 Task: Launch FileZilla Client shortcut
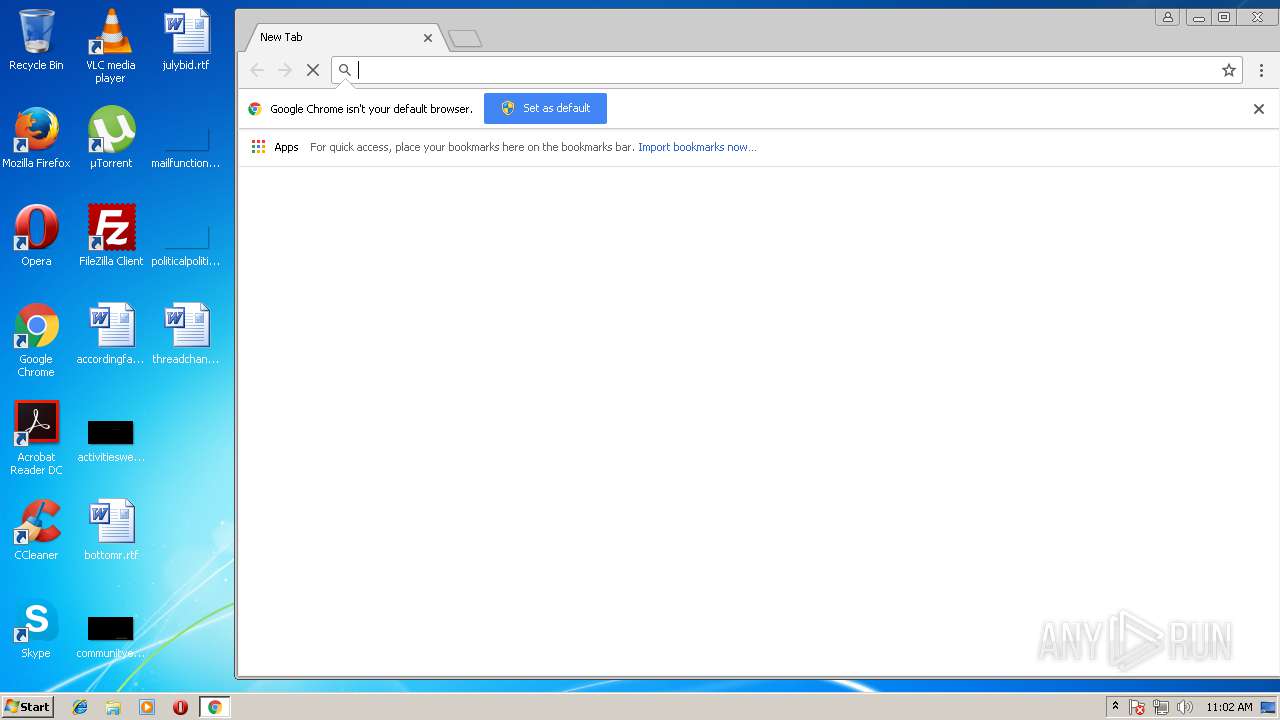111,236
